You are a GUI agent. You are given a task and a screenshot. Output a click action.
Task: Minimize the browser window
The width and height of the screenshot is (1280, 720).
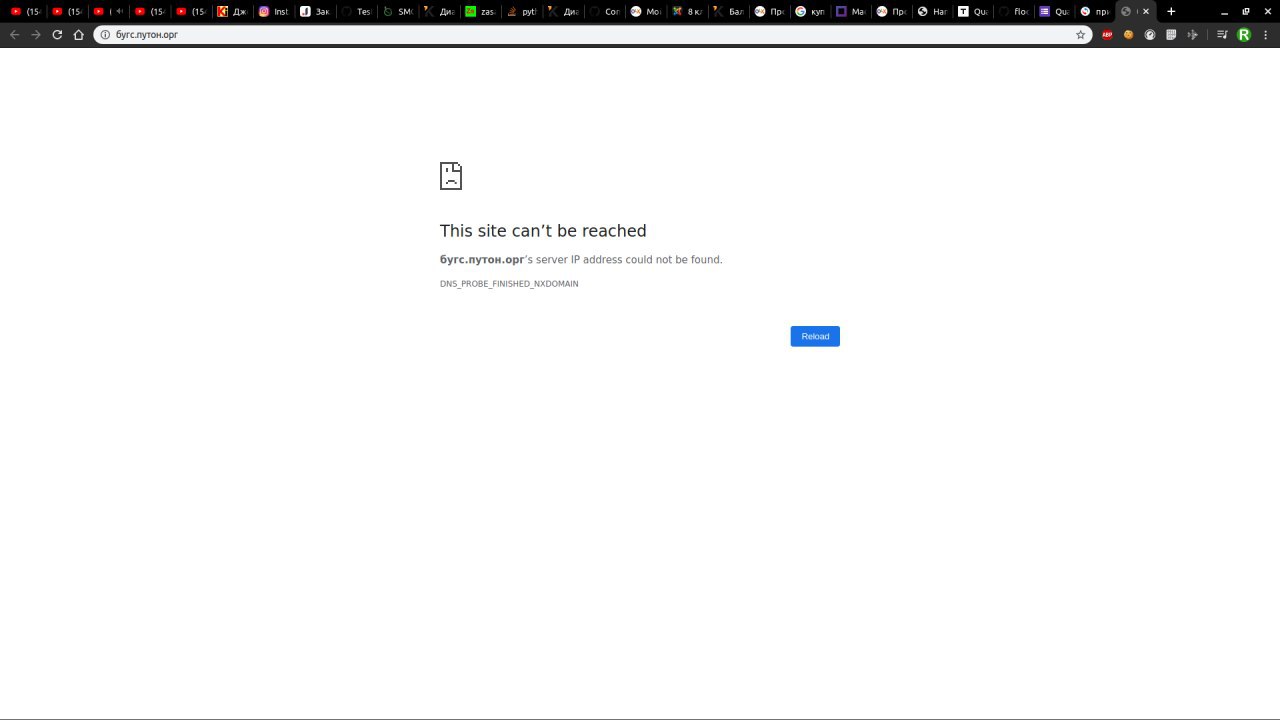[1224, 11]
